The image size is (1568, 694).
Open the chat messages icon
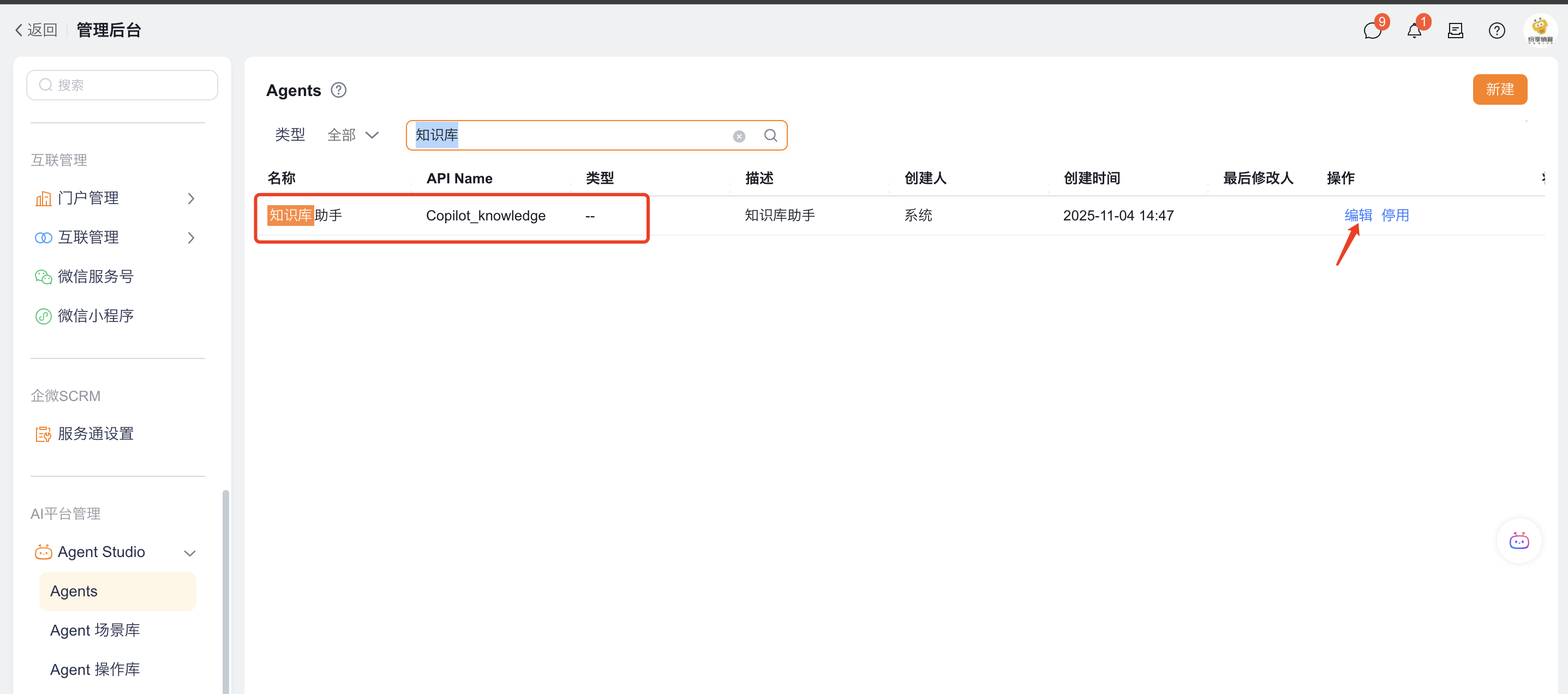1372,31
